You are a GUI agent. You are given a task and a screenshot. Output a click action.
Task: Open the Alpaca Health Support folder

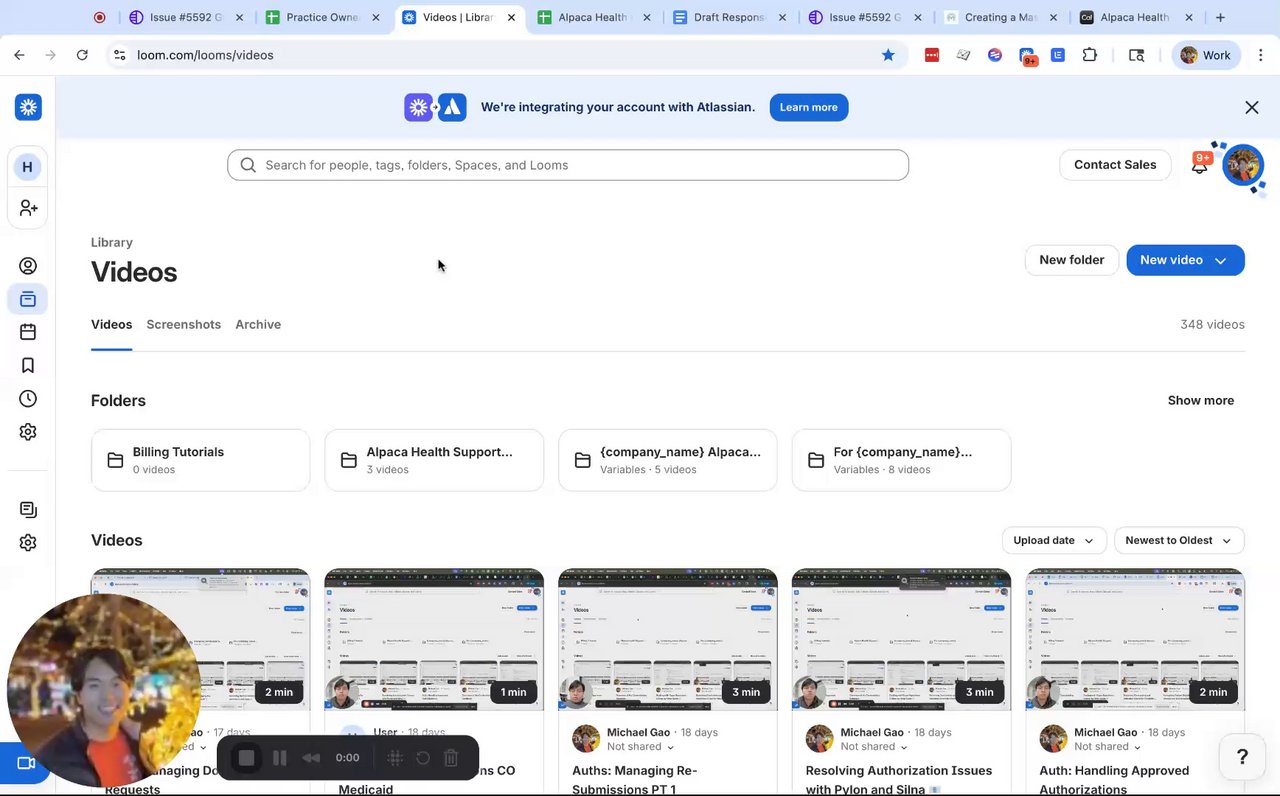tap(434, 460)
